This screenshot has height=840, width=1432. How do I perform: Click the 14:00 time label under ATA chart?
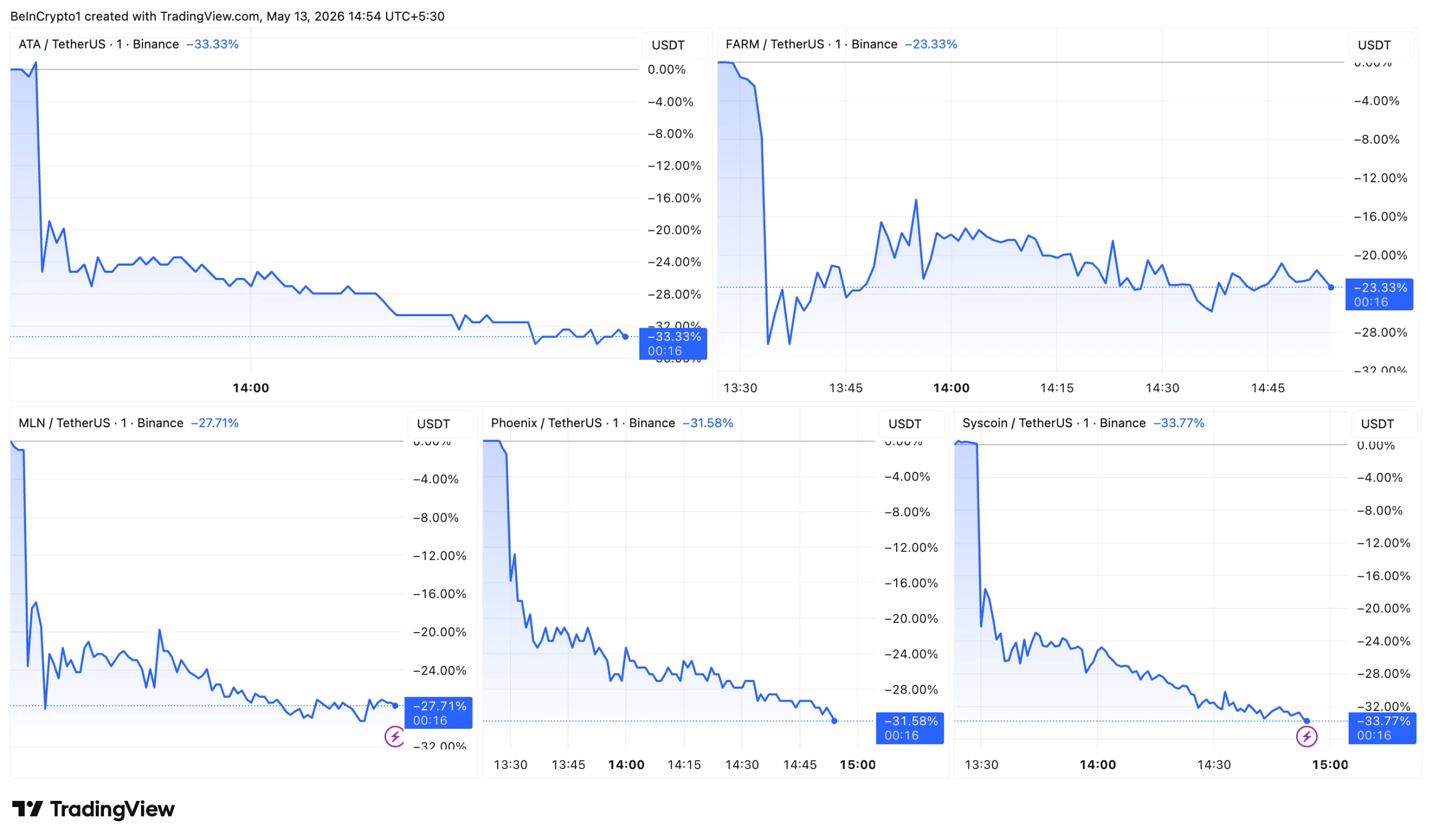coord(251,388)
